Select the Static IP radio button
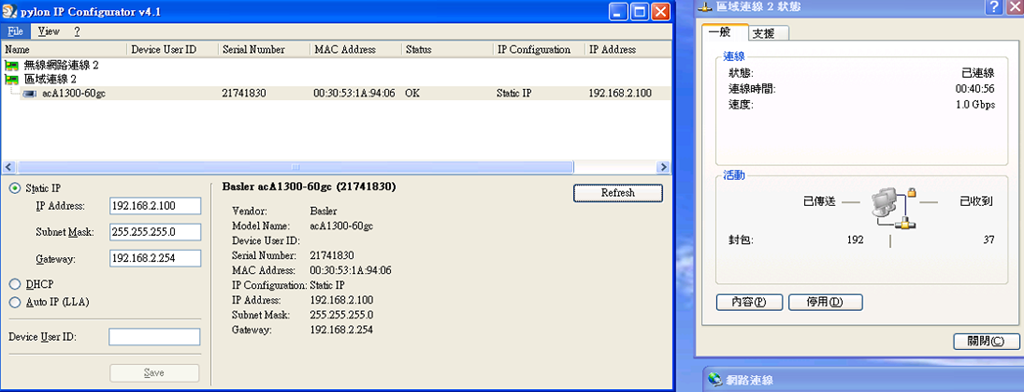 [x=14, y=188]
